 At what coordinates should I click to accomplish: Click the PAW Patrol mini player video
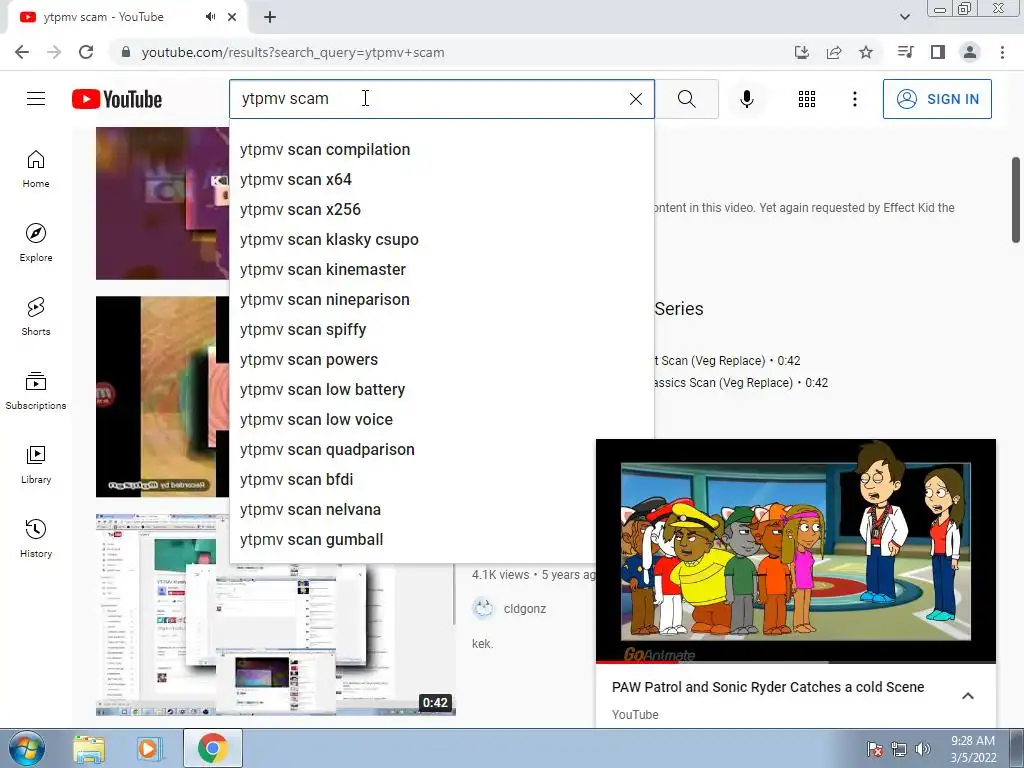click(795, 551)
